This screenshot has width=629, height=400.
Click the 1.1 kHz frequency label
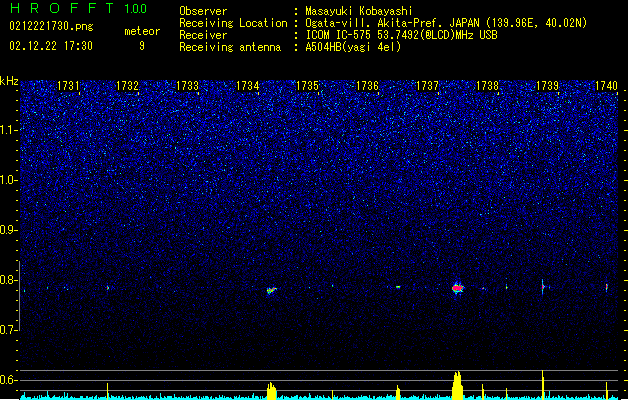[9, 130]
